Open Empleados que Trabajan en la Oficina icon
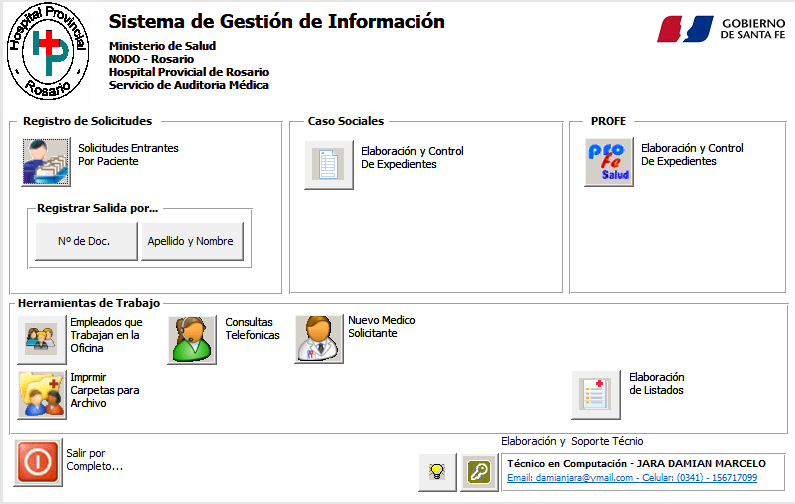The width and height of the screenshot is (795, 504). (x=42, y=340)
